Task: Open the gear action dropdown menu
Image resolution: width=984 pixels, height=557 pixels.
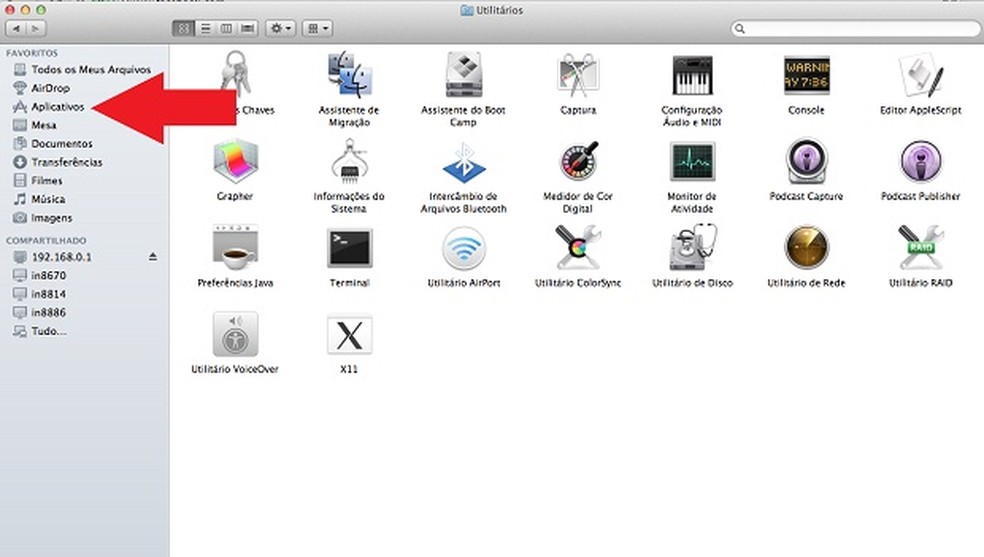Action: click(280, 29)
